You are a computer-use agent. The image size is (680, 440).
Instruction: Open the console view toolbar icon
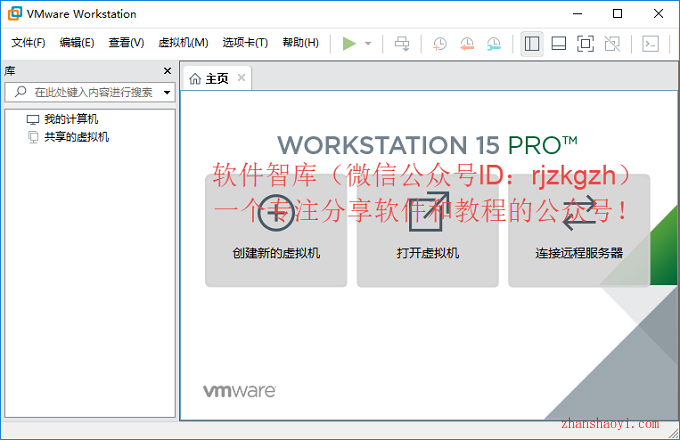pos(651,43)
